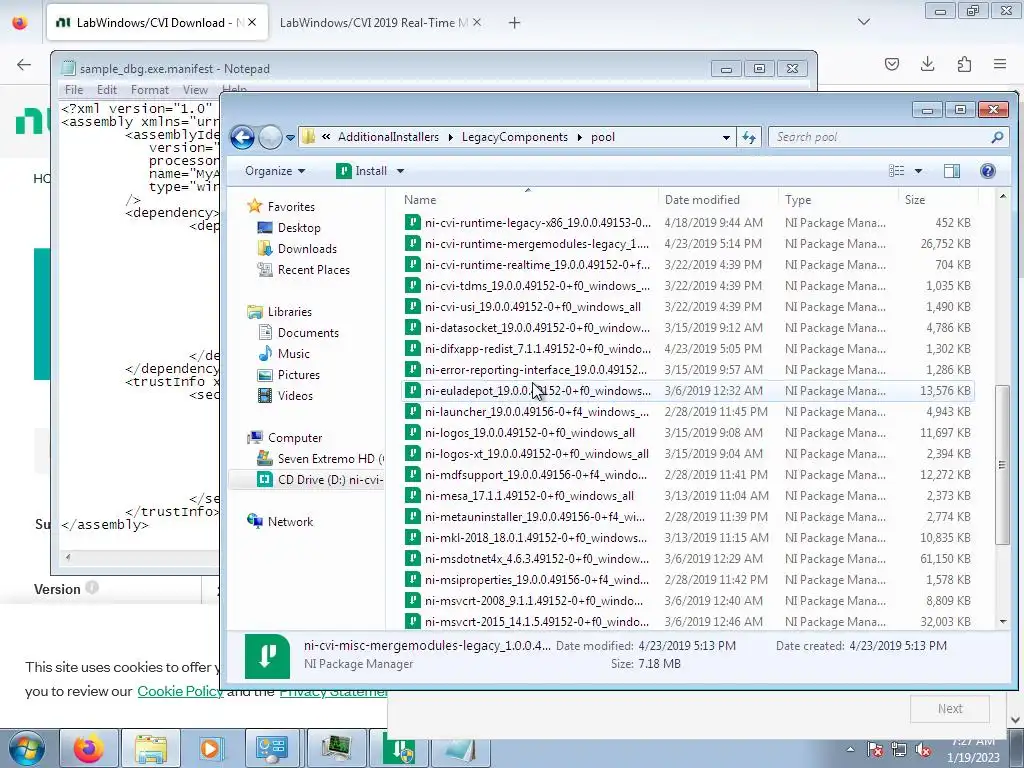Viewport: 1024px width, 768px height.
Task: Open the Firefox hamburger application menu
Action: [x=1000, y=64]
